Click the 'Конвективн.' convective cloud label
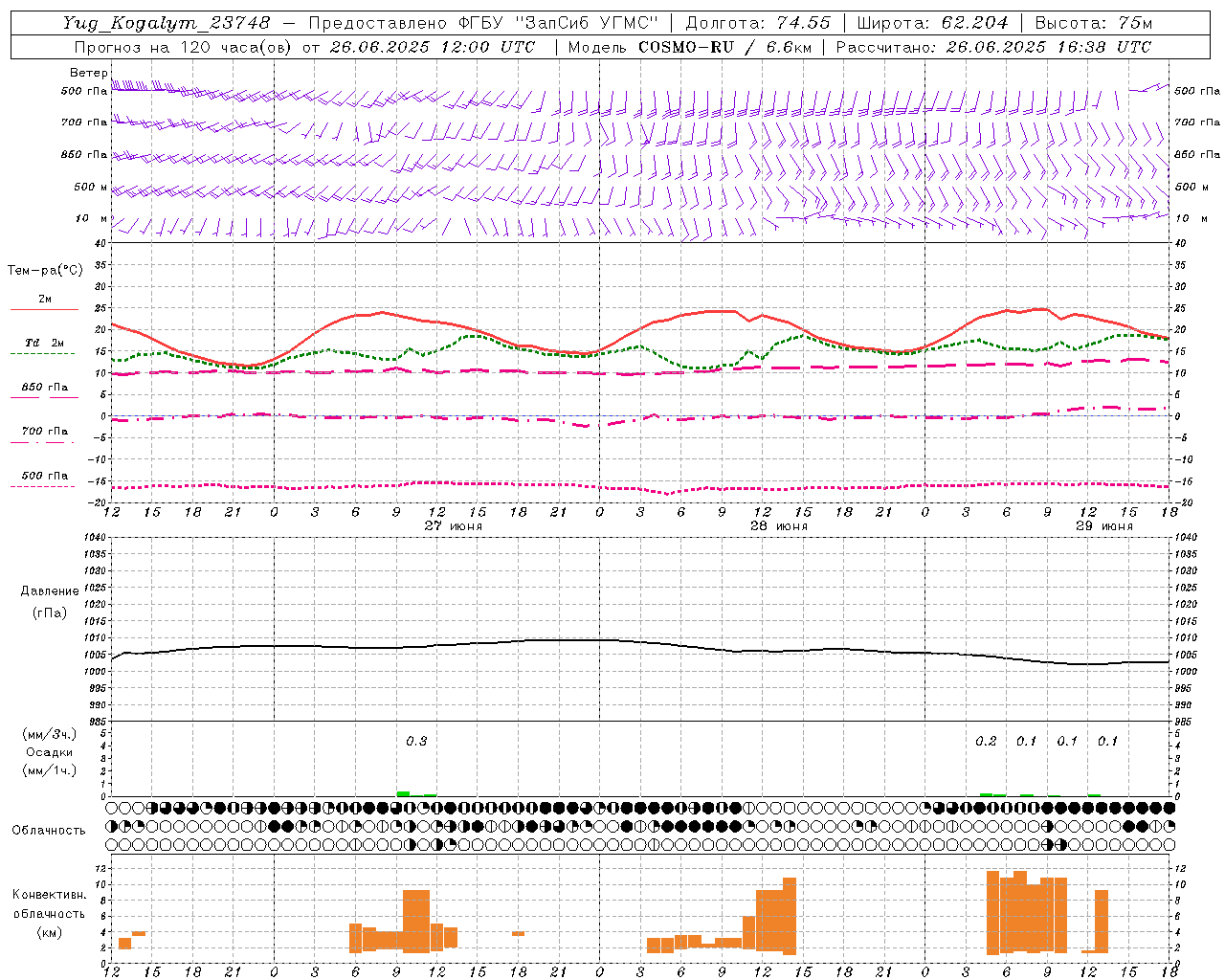The image size is (1225, 980). [50, 895]
